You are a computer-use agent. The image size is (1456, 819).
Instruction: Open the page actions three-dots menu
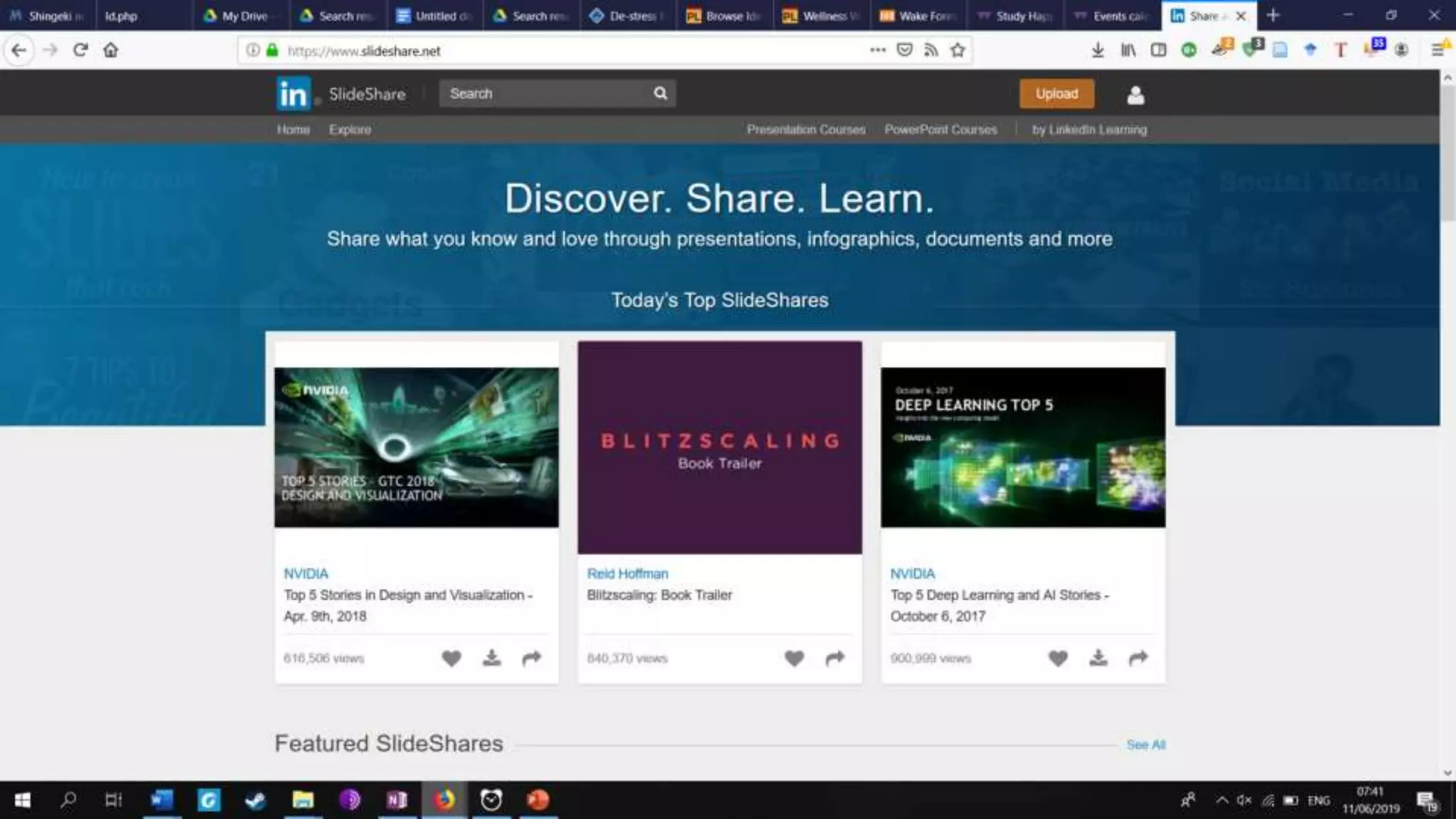(877, 50)
